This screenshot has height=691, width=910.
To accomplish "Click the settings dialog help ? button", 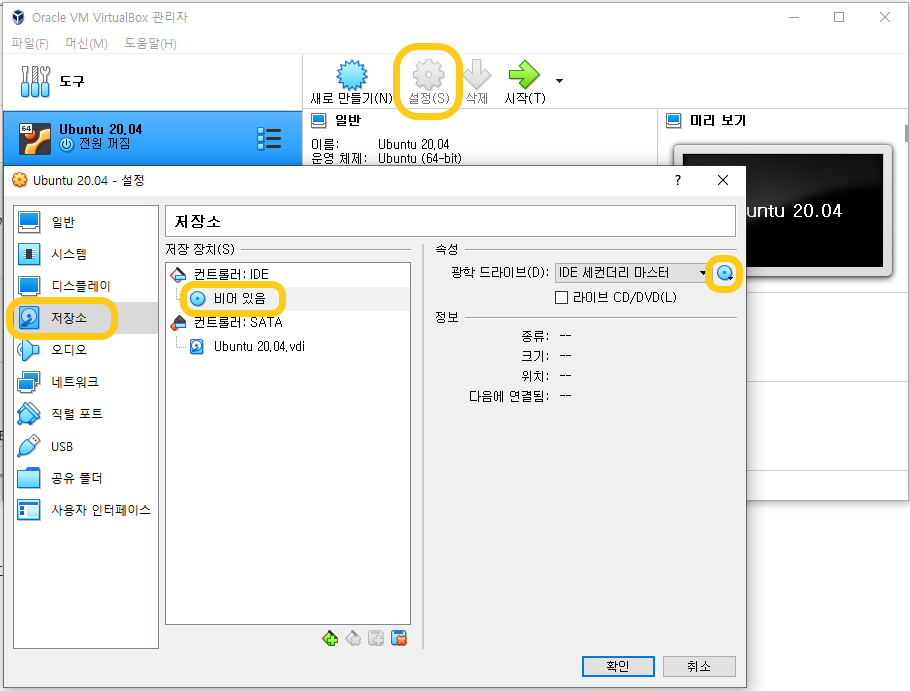I will tap(678, 180).
